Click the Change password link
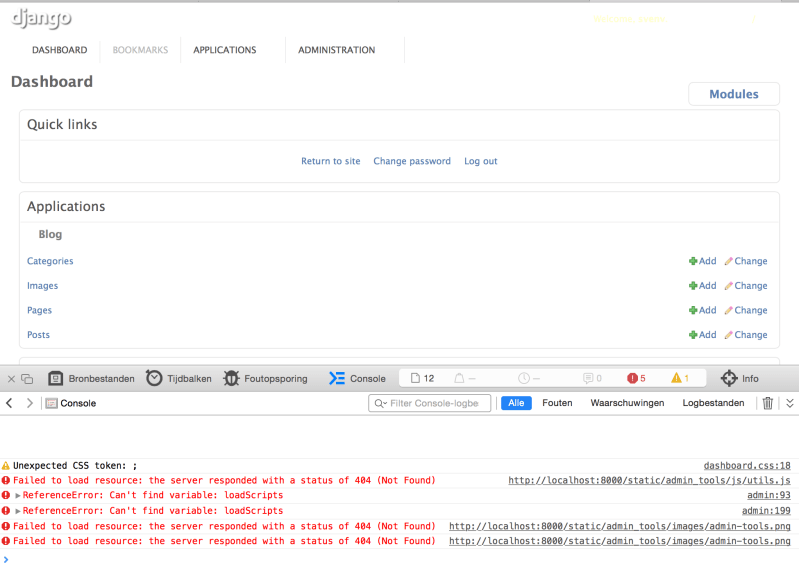The image size is (799, 572). (412, 161)
